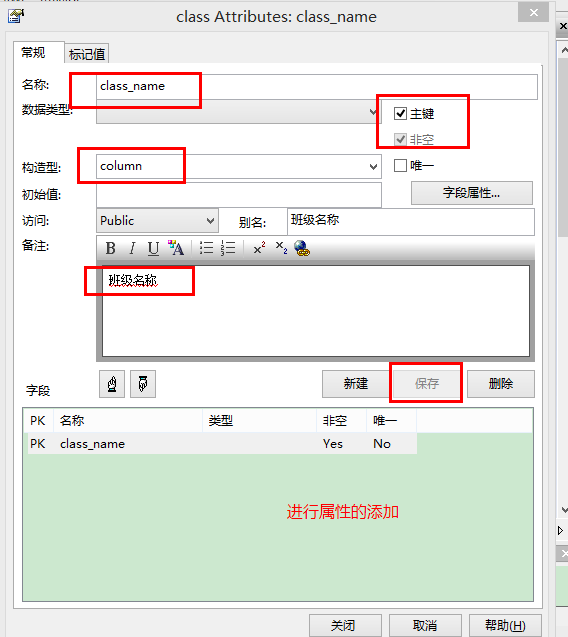
Task: Move field up with hand icon
Action: pyautogui.click(x=112, y=384)
